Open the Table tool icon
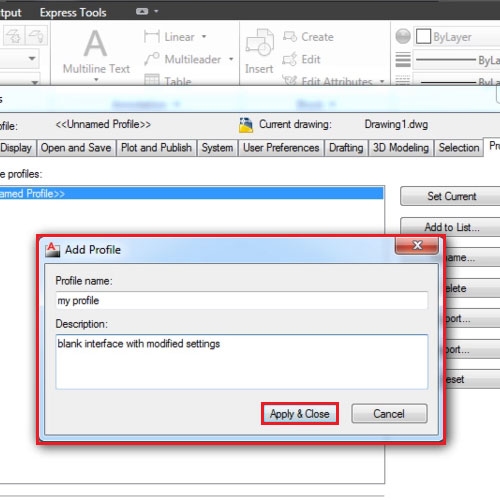Viewport: 500px width, 500px height. 152,80
